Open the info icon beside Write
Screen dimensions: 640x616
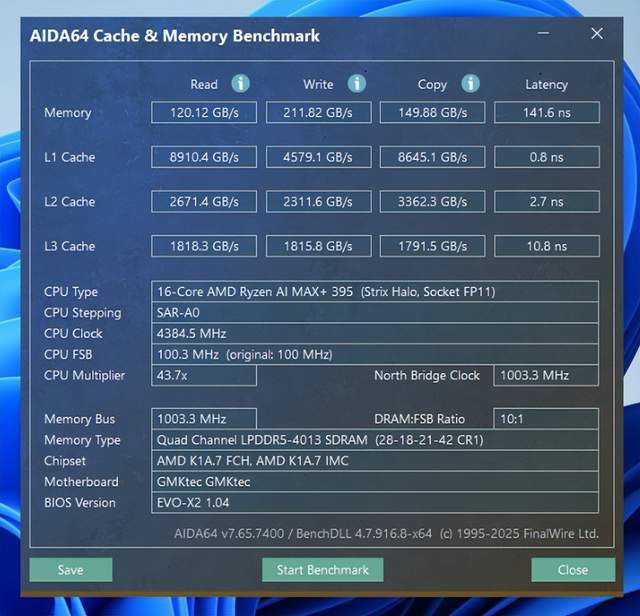point(357,84)
